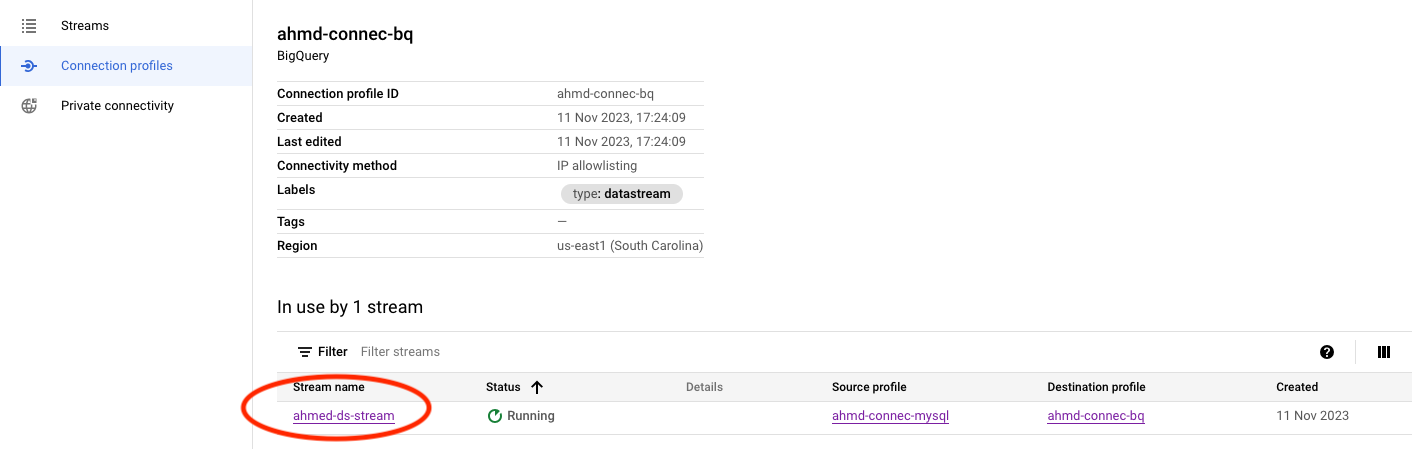Toggle sort arrow next to Status
Screen dimensions: 1427x449
tap(537, 387)
